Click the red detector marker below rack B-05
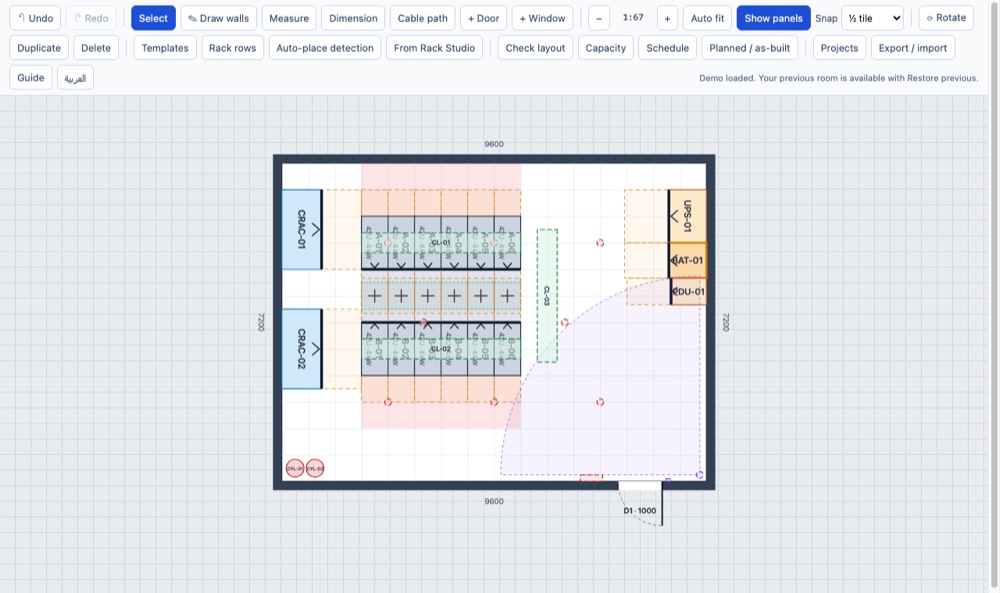The image size is (1000, 593). 494,402
